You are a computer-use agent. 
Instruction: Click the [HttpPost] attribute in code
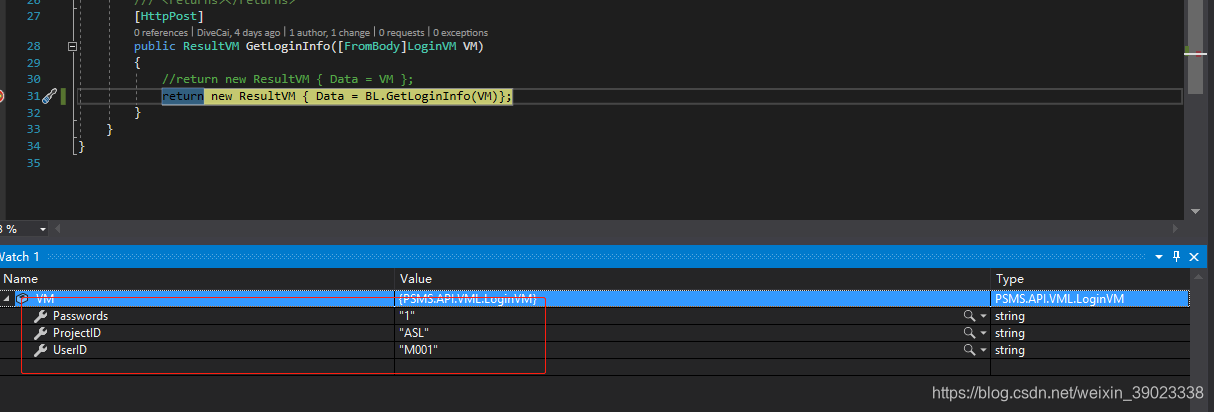(169, 16)
